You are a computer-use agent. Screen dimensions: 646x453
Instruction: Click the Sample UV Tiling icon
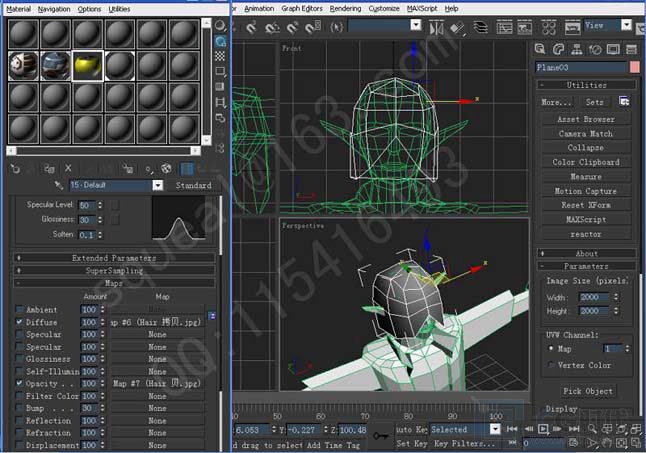pyautogui.click(x=220, y=71)
